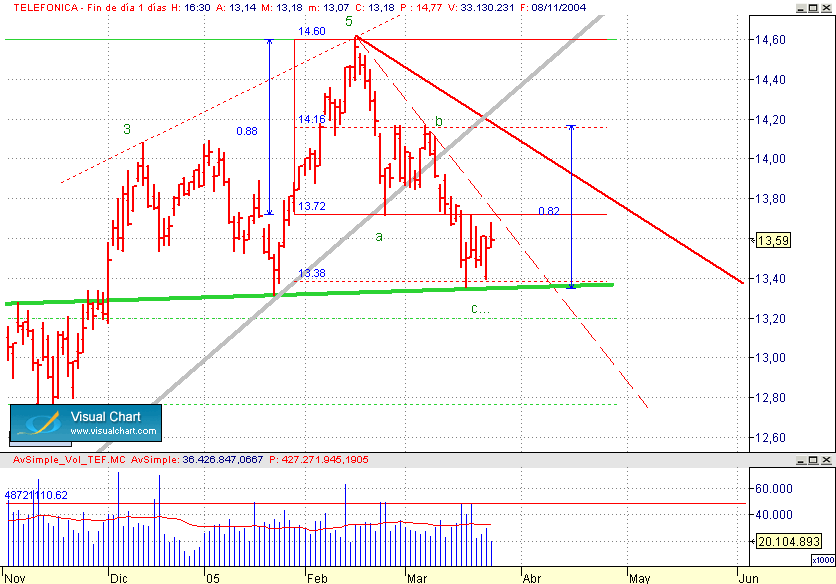Viewport: 836px width, 584px height.
Task: Close the TELEFONICA price chart panel
Action: pyautogui.click(x=826, y=8)
